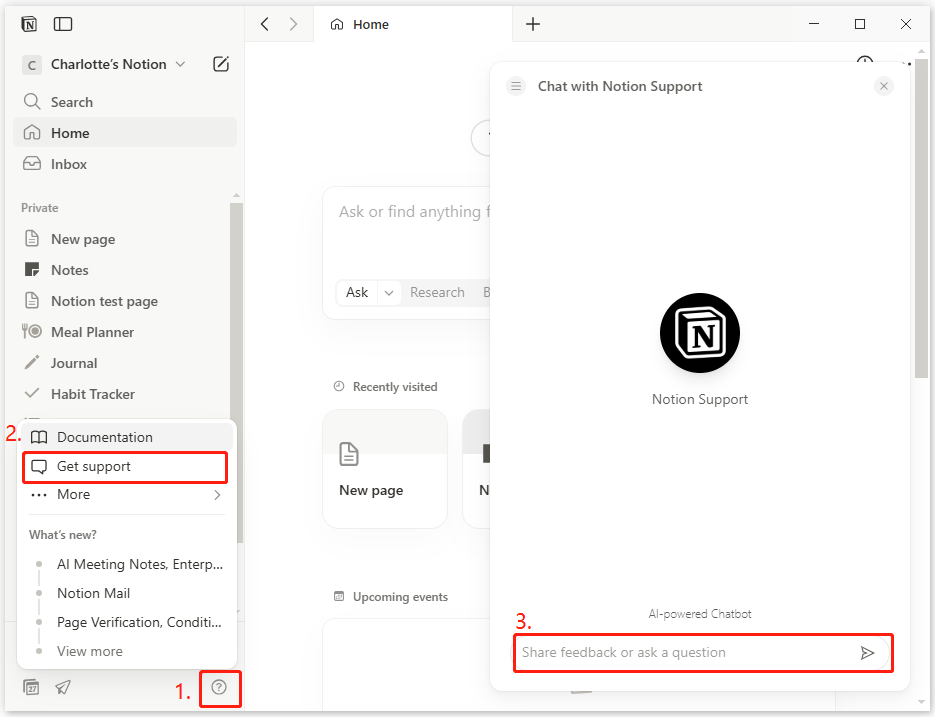Open the Charlotte's Notion workspace switcher

coord(104,64)
